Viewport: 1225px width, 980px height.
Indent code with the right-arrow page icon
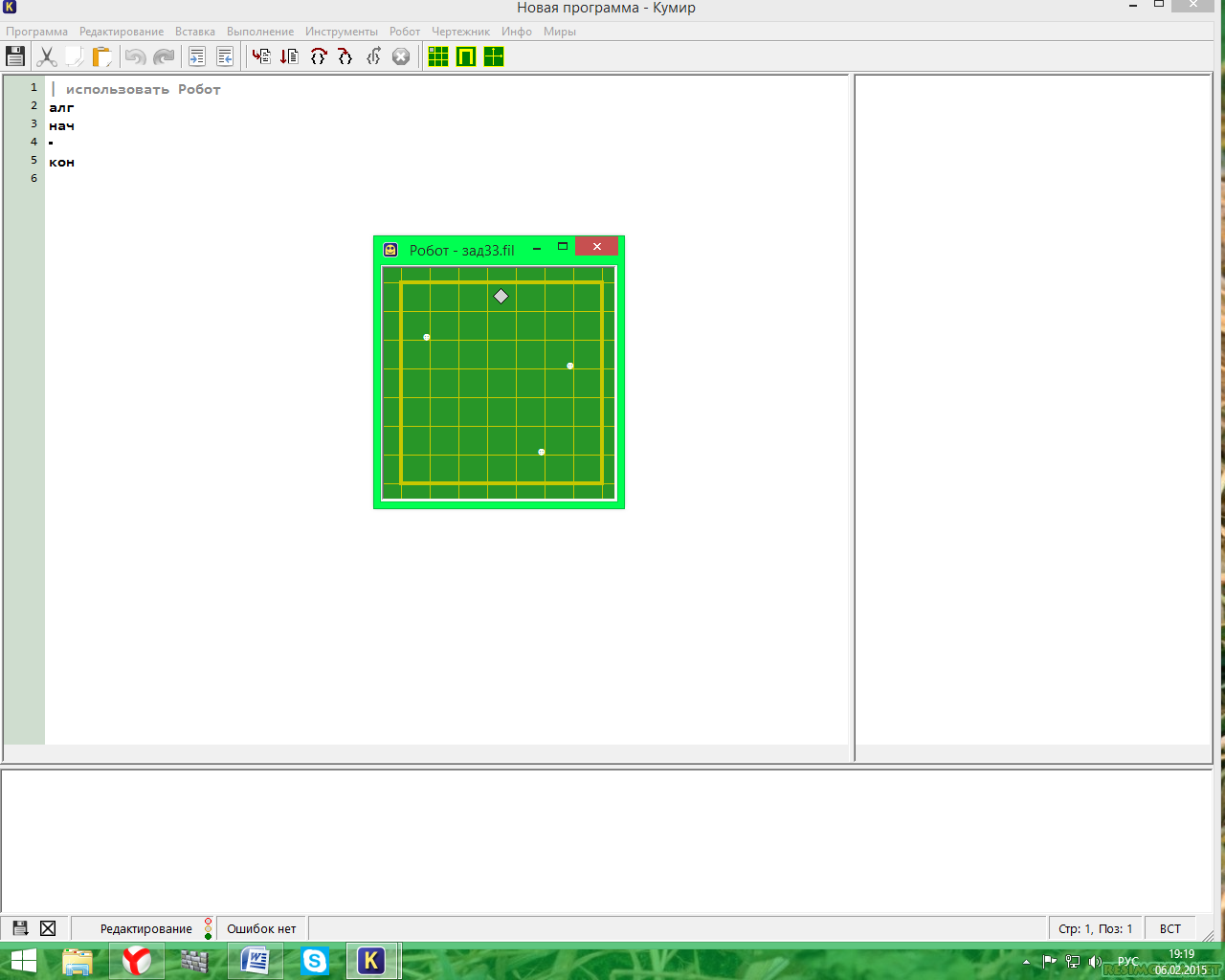click(197, 56)
